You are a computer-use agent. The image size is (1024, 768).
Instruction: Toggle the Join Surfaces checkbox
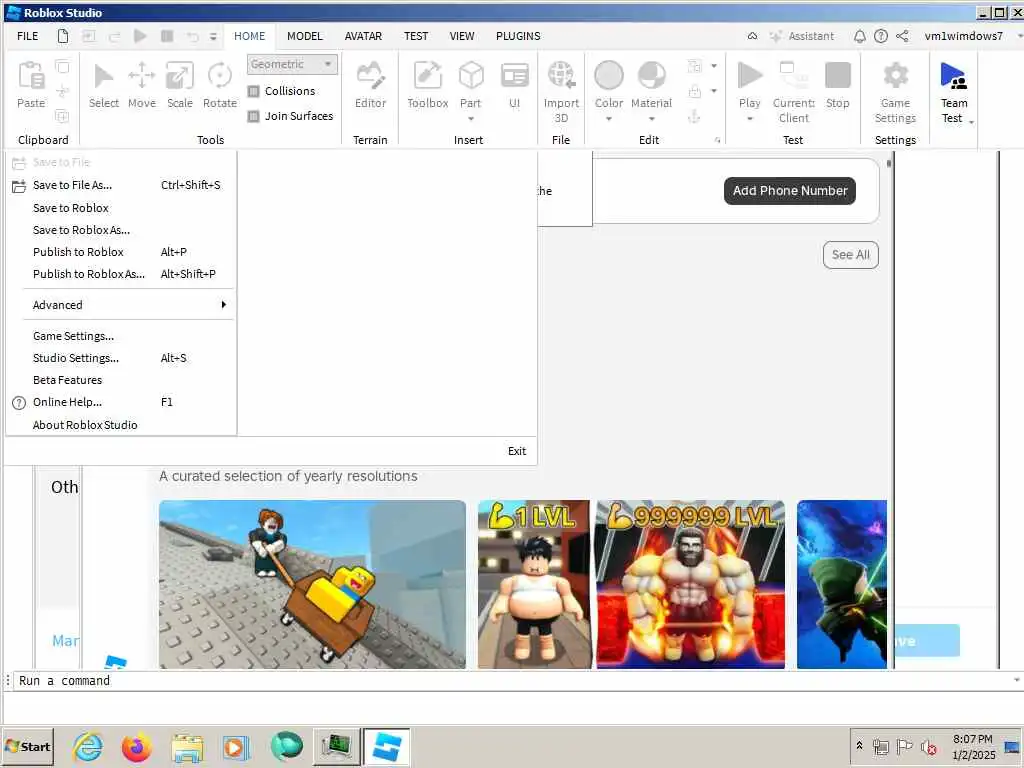point(253,116)
